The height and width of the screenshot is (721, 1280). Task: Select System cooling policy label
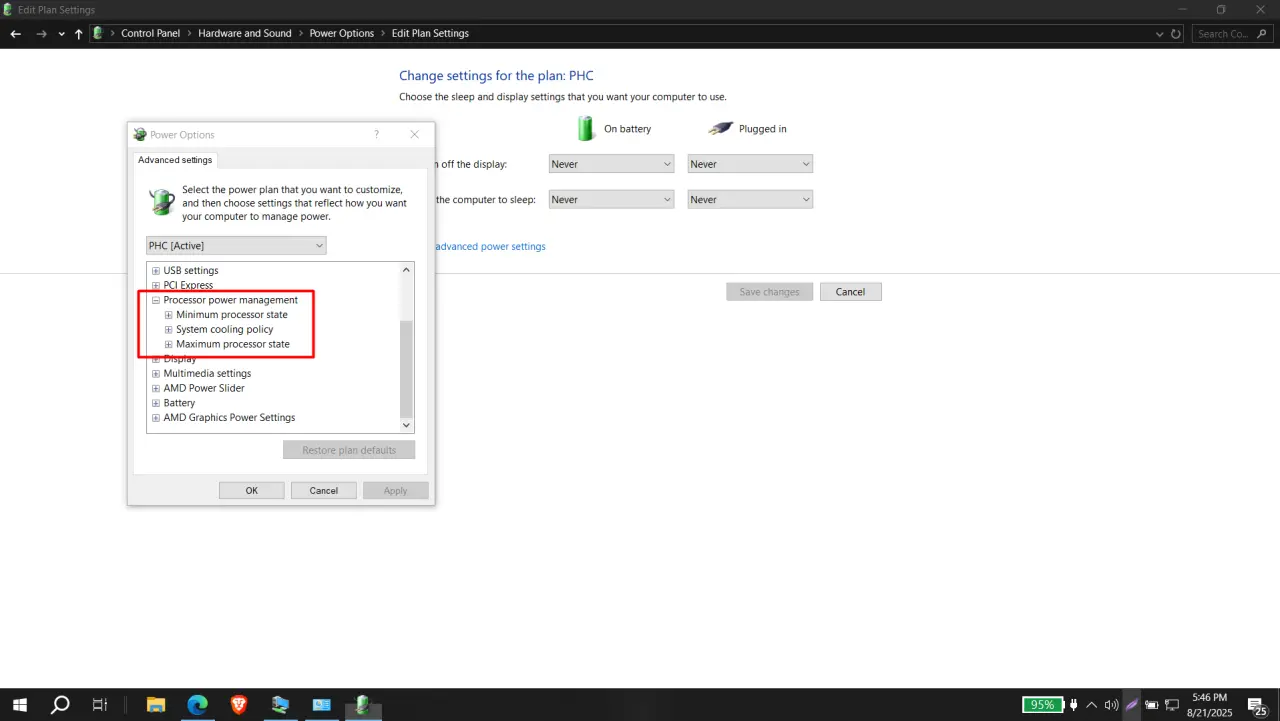(225, 329)
